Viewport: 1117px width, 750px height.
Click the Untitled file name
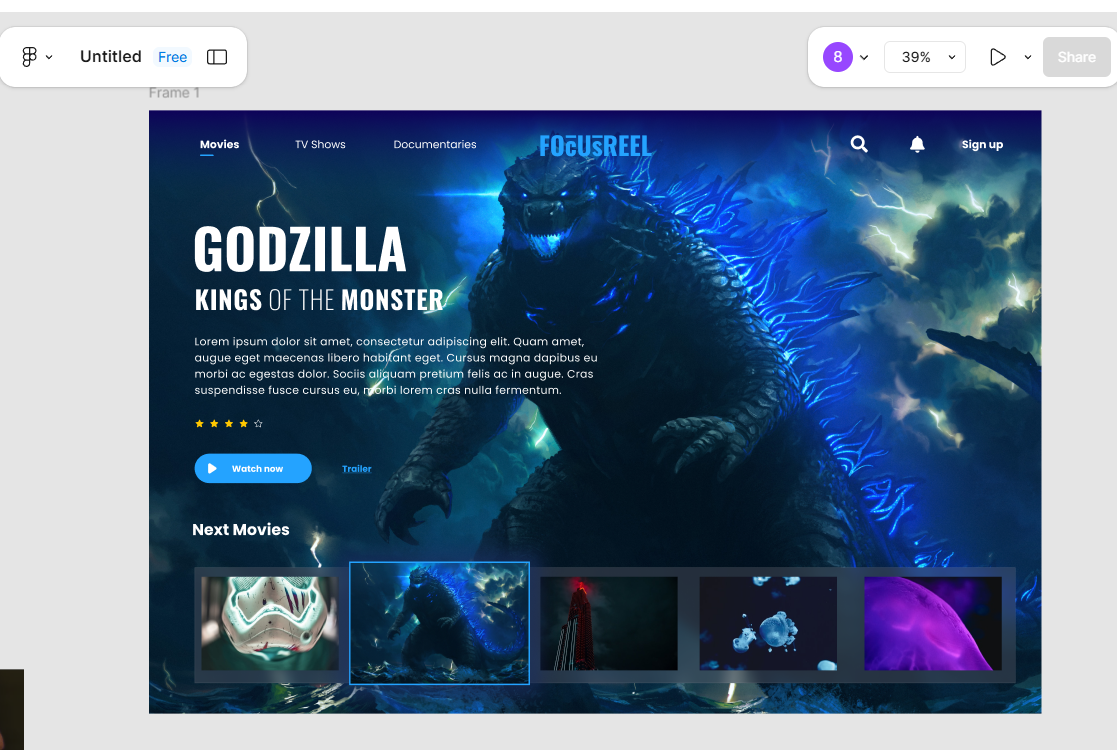tap(110, 57)
